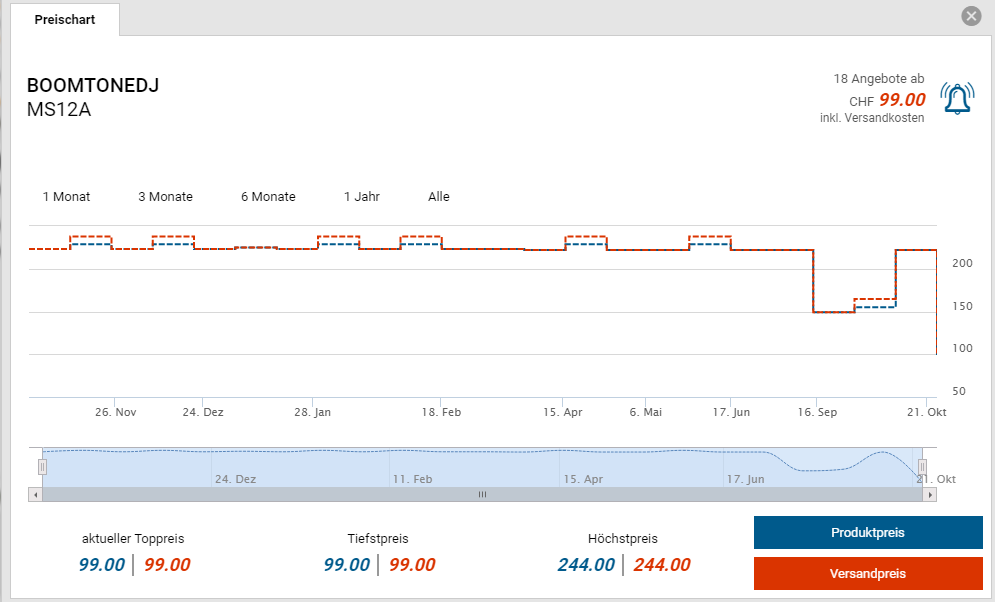The width and height of the screenshot is (995, 602).
Task: Click the price alert bell icon
Action: (957, 98)
